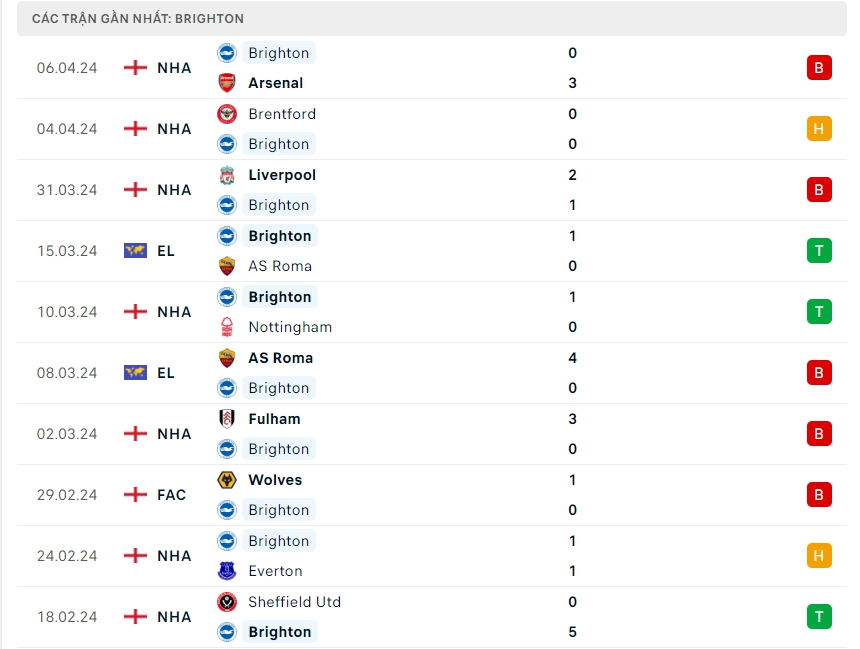860x649 pixels.
Task: Click the Everton club crest icon
Action: pos(227,571)
